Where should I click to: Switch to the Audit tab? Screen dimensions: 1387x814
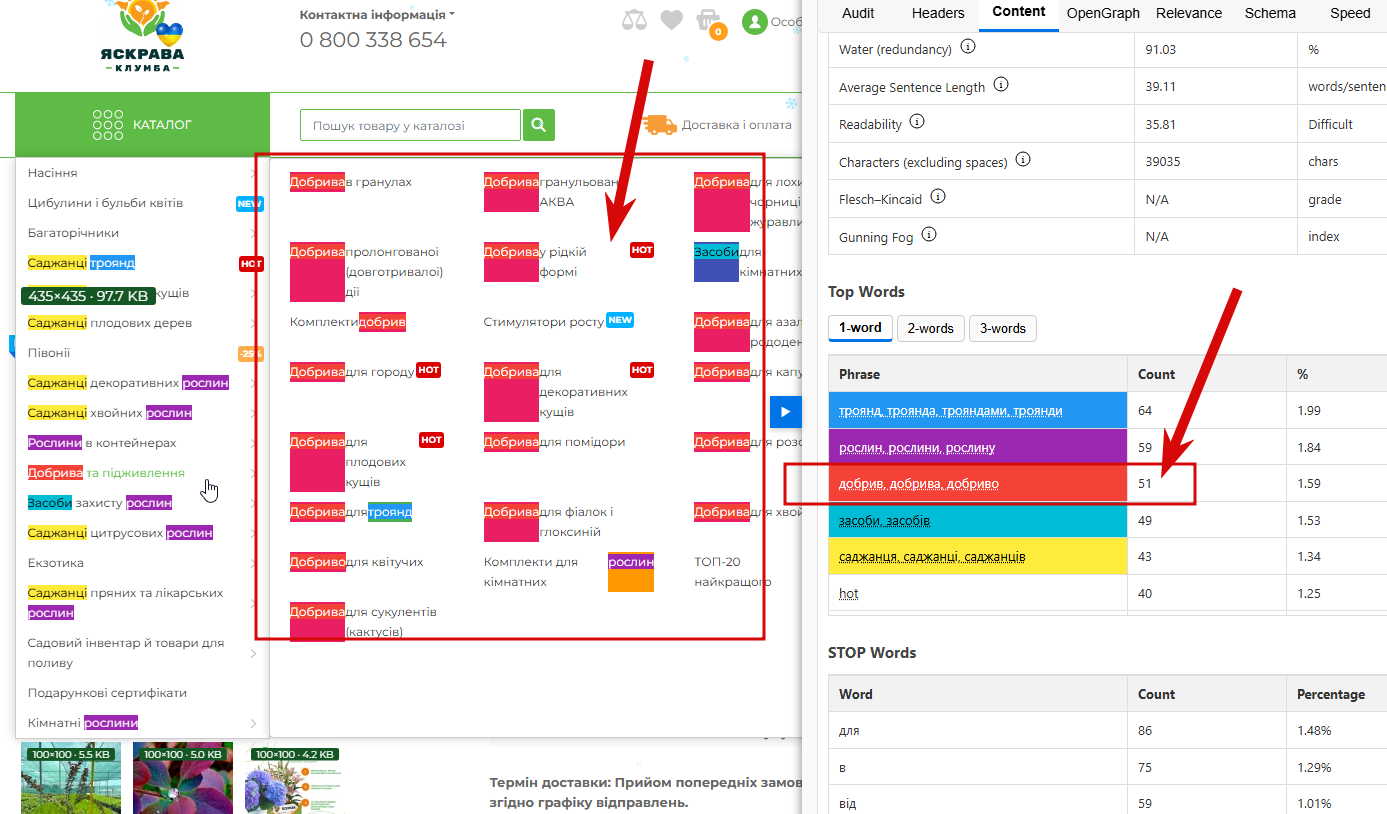click(x=858, y=13)
